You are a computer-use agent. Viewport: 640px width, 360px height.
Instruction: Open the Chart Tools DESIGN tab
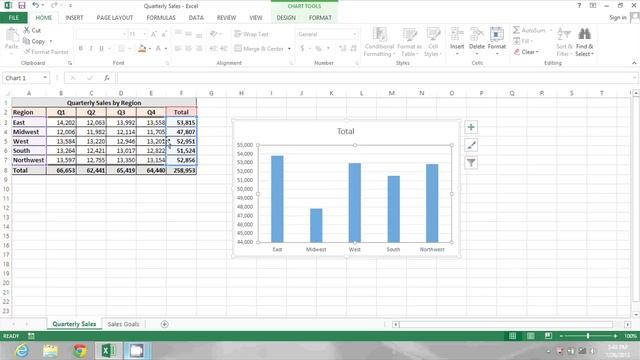coord(286,18)
